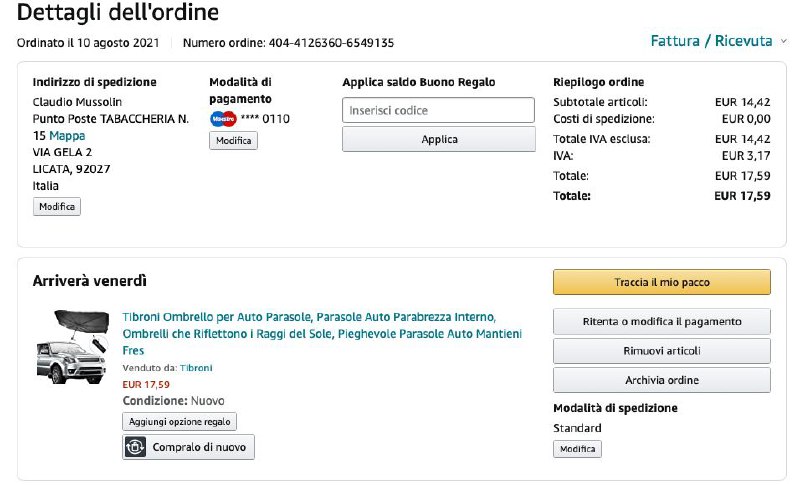
Task: Click the Dettagli dell'ordine heading
Action: coord(118,13)
